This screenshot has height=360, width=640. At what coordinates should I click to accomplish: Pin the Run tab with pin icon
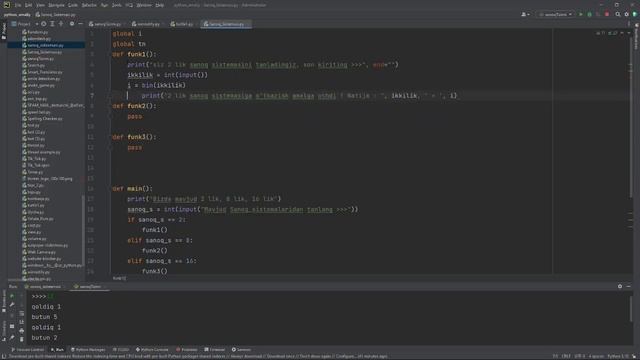coord(12,338)
